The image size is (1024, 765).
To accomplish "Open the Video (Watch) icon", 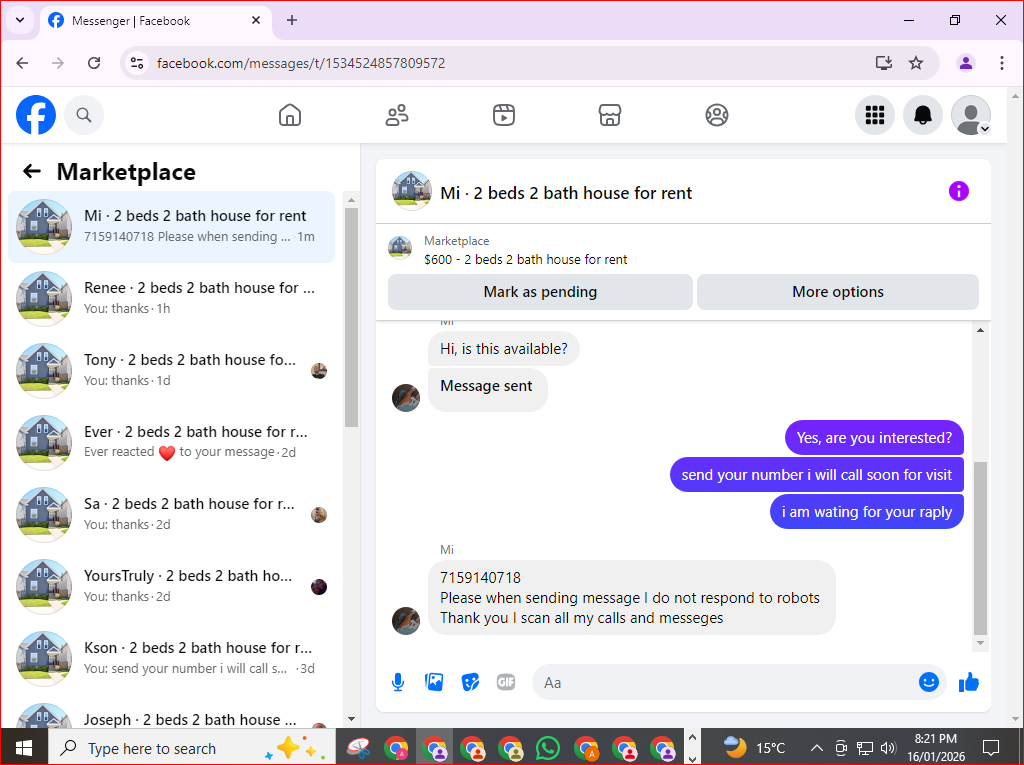I will pos(504,115).
